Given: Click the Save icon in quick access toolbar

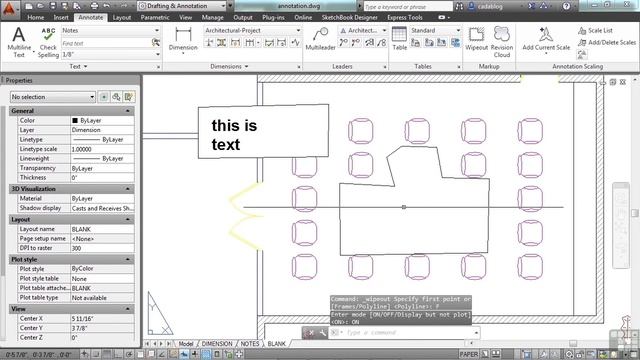Looking at the screenshot, I should coord(53,6).
